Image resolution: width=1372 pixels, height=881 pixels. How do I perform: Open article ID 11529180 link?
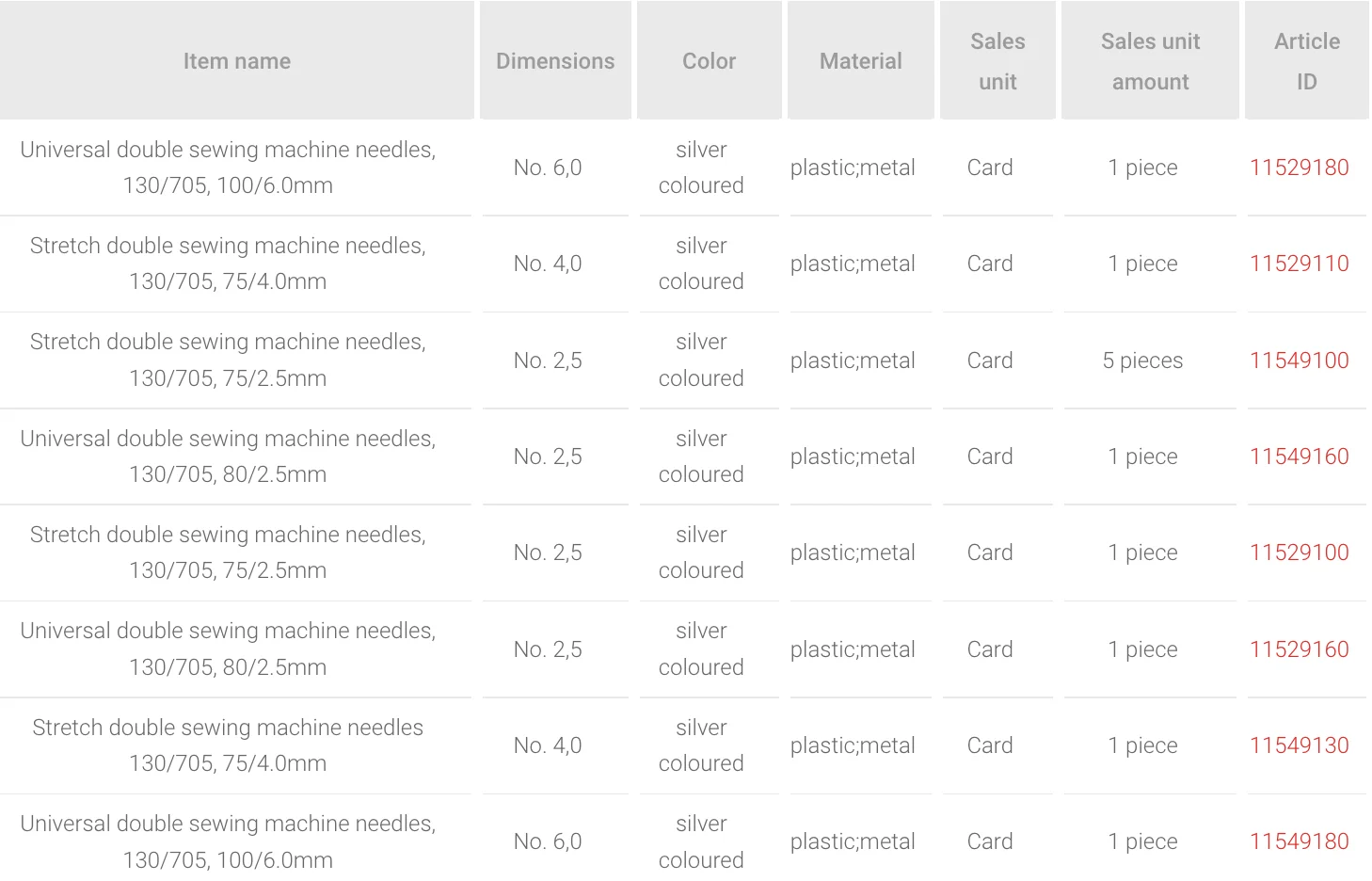[x=1299, y=168]
